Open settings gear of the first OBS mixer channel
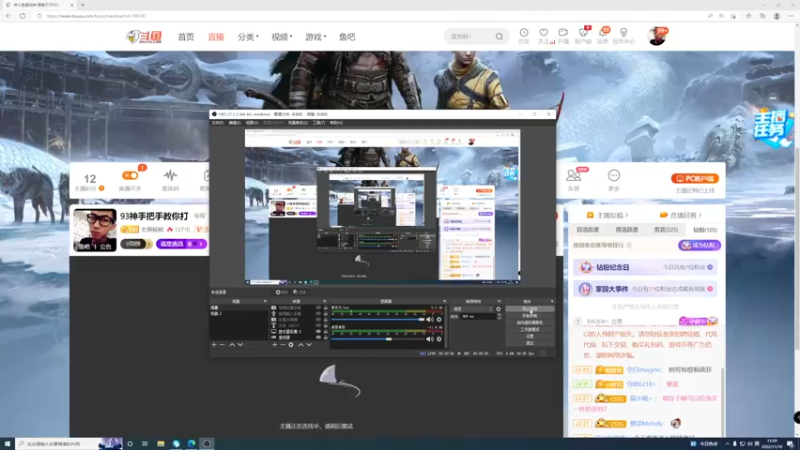800x450 pixels. click(439, 320)
